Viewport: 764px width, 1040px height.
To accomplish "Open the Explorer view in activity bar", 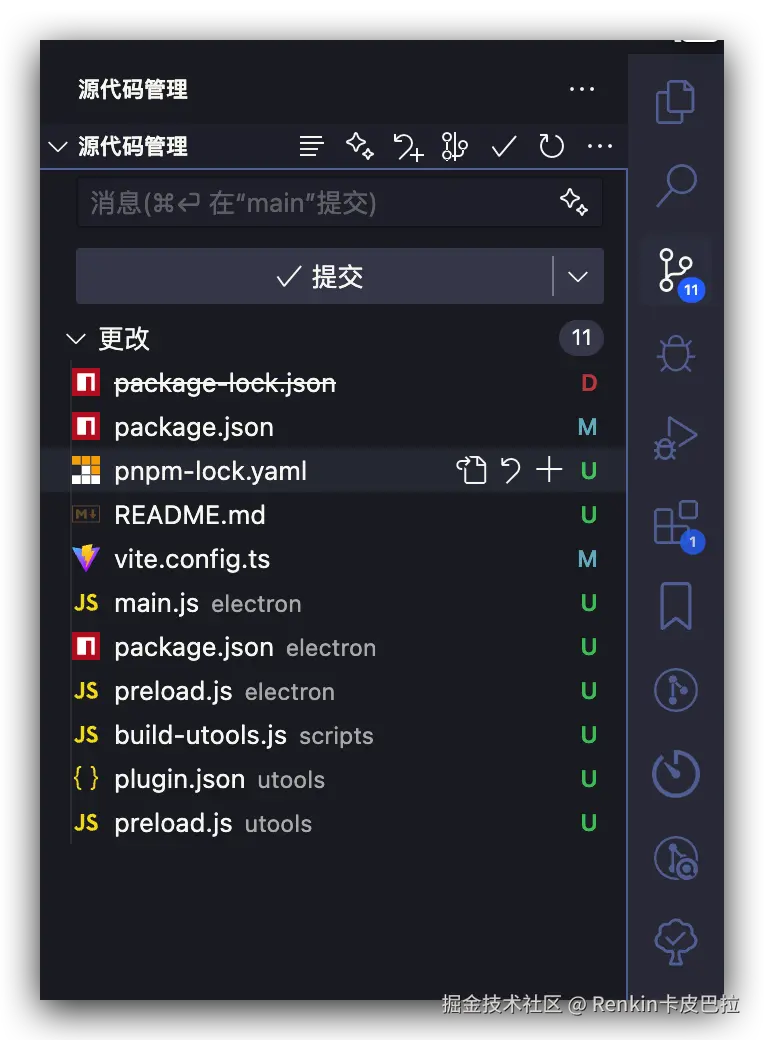I will 675,102.
